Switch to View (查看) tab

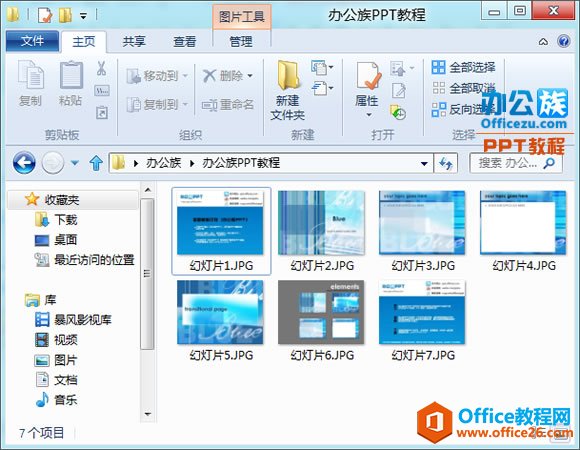[x=185, y=41]
